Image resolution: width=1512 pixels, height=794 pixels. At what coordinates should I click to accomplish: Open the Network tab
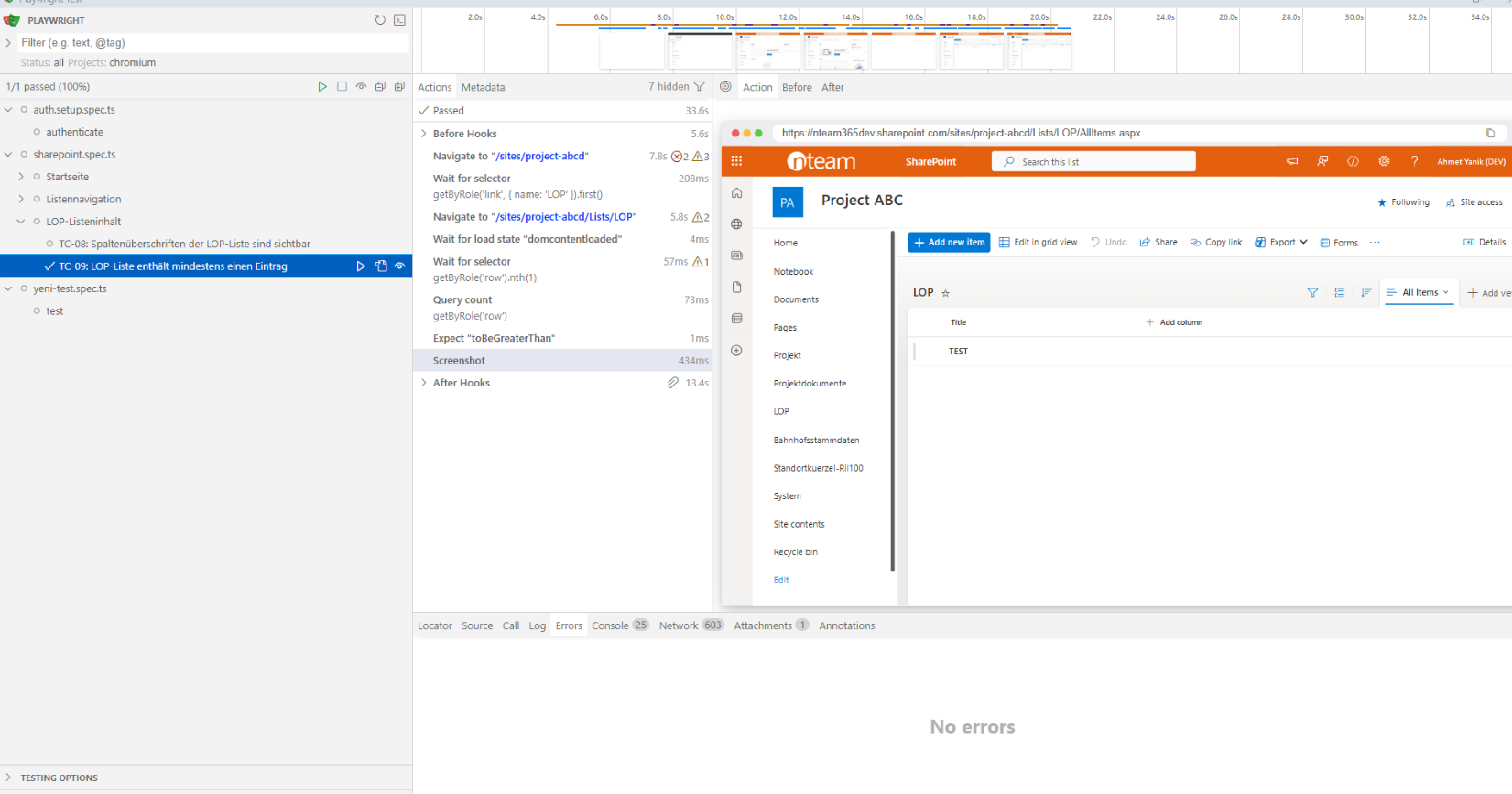tap(691, 625)
